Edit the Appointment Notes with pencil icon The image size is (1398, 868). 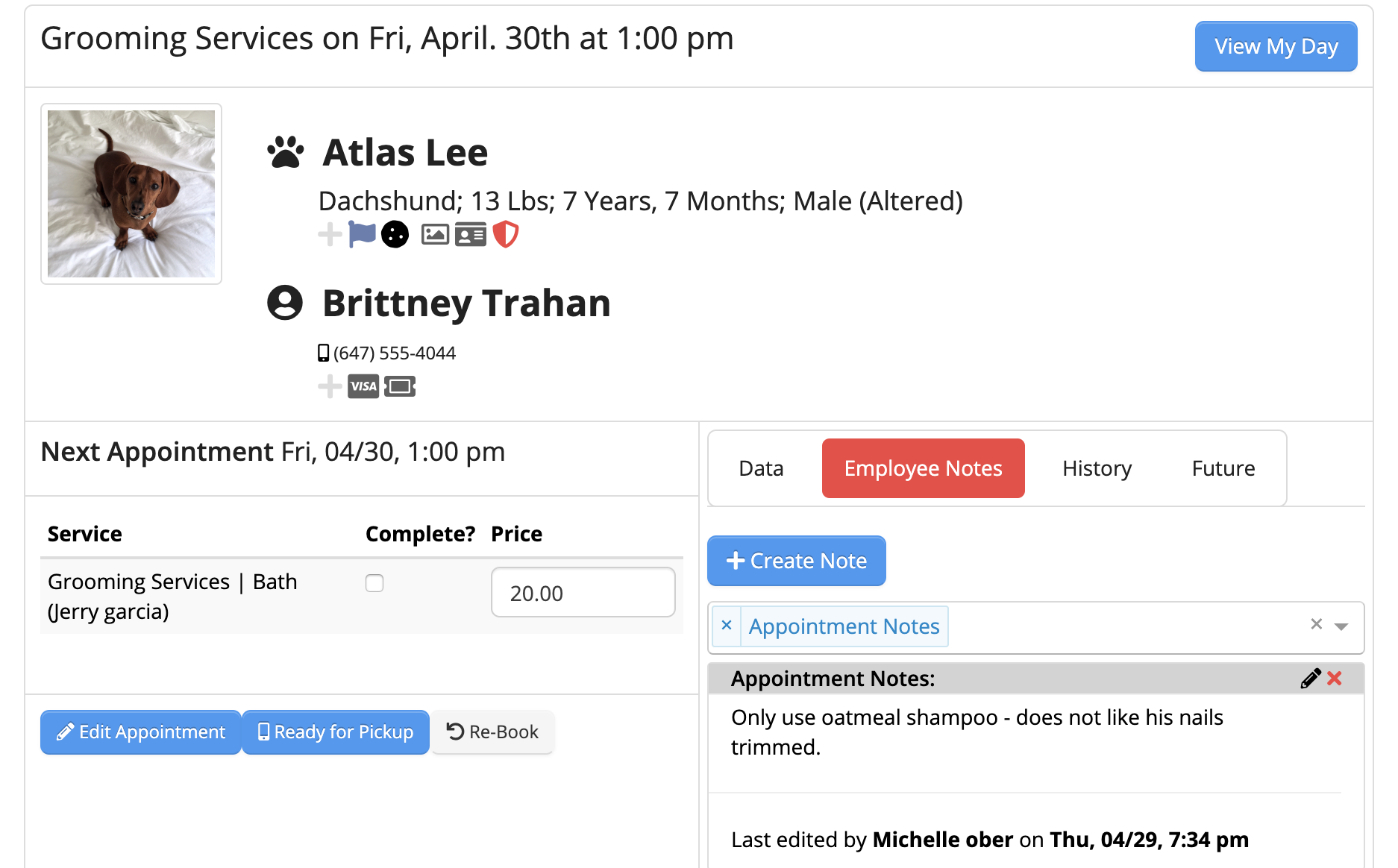(1310, 679)
